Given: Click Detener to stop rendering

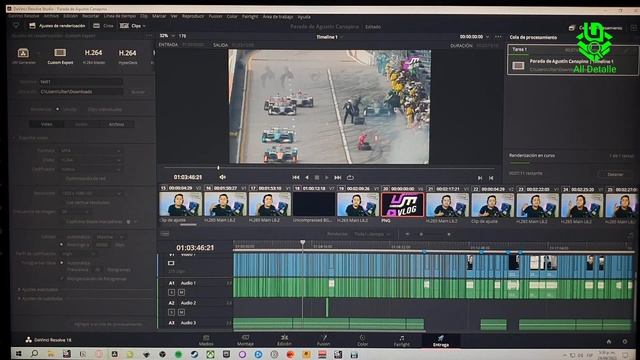Looking at the screenshot, I should coord(615,174).
